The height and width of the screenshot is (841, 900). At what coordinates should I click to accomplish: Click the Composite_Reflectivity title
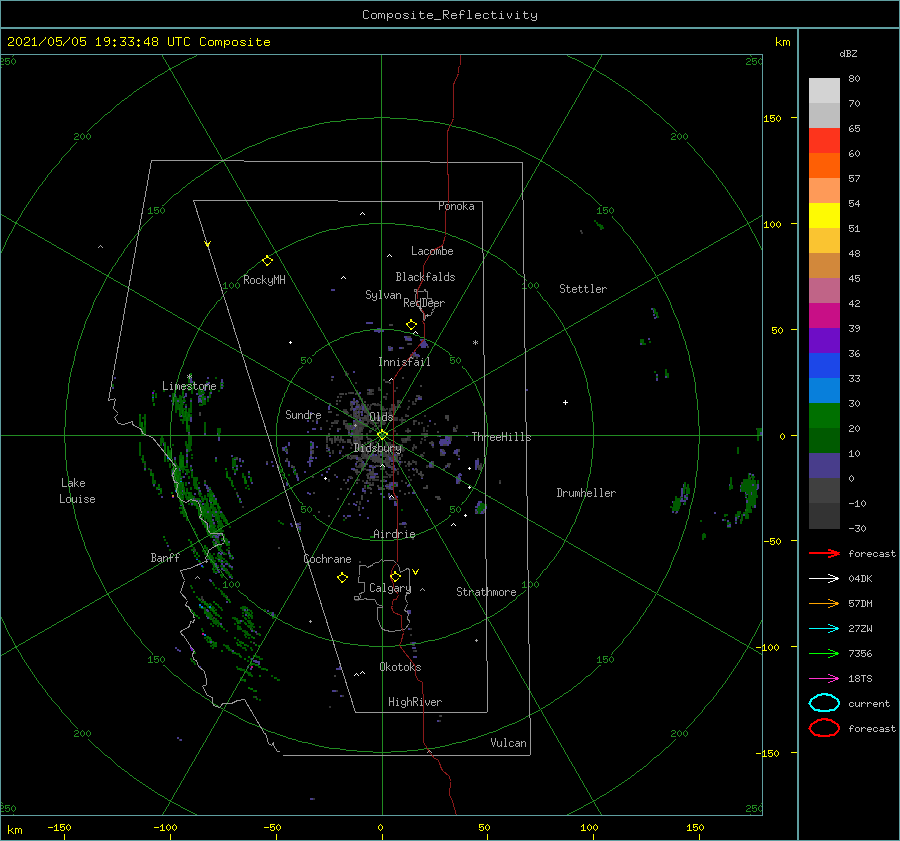(x=450, y=15)
